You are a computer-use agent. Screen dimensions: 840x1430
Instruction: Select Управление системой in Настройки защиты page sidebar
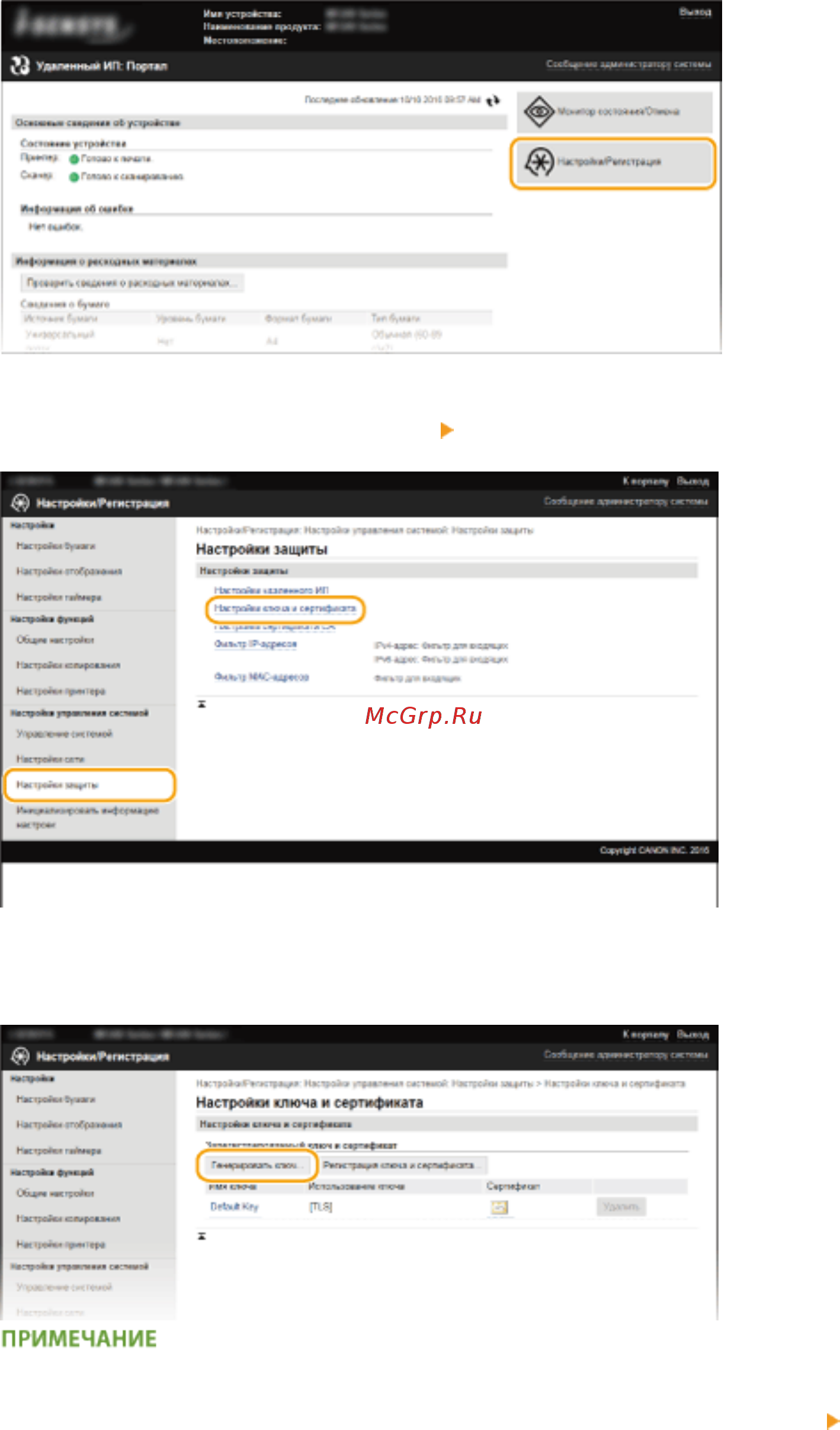click(64, 733)
